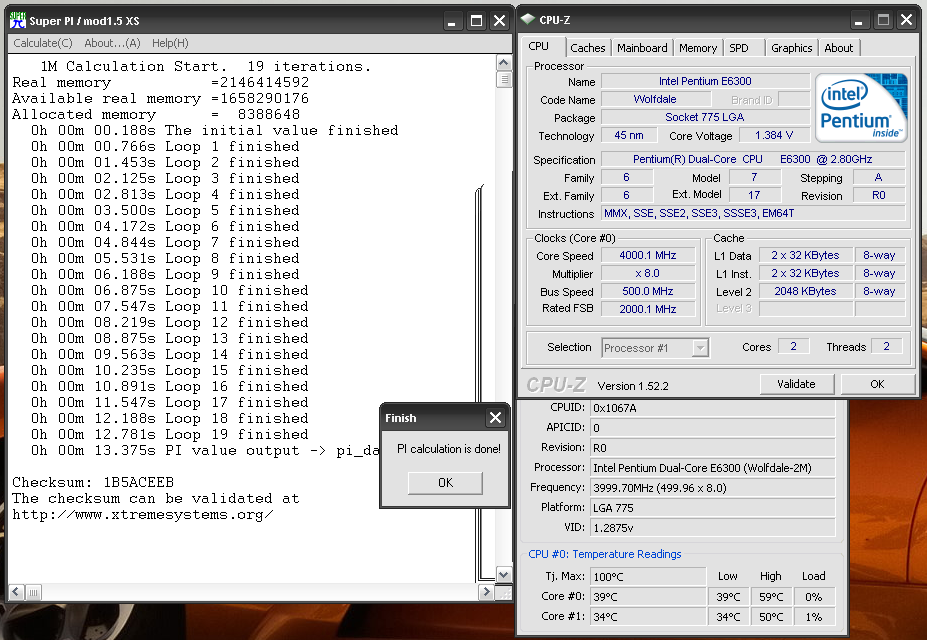The height and width of the screenshot is (640, 927).
Task: Click the Technology value '45 nm'
Action: point(629,135)
